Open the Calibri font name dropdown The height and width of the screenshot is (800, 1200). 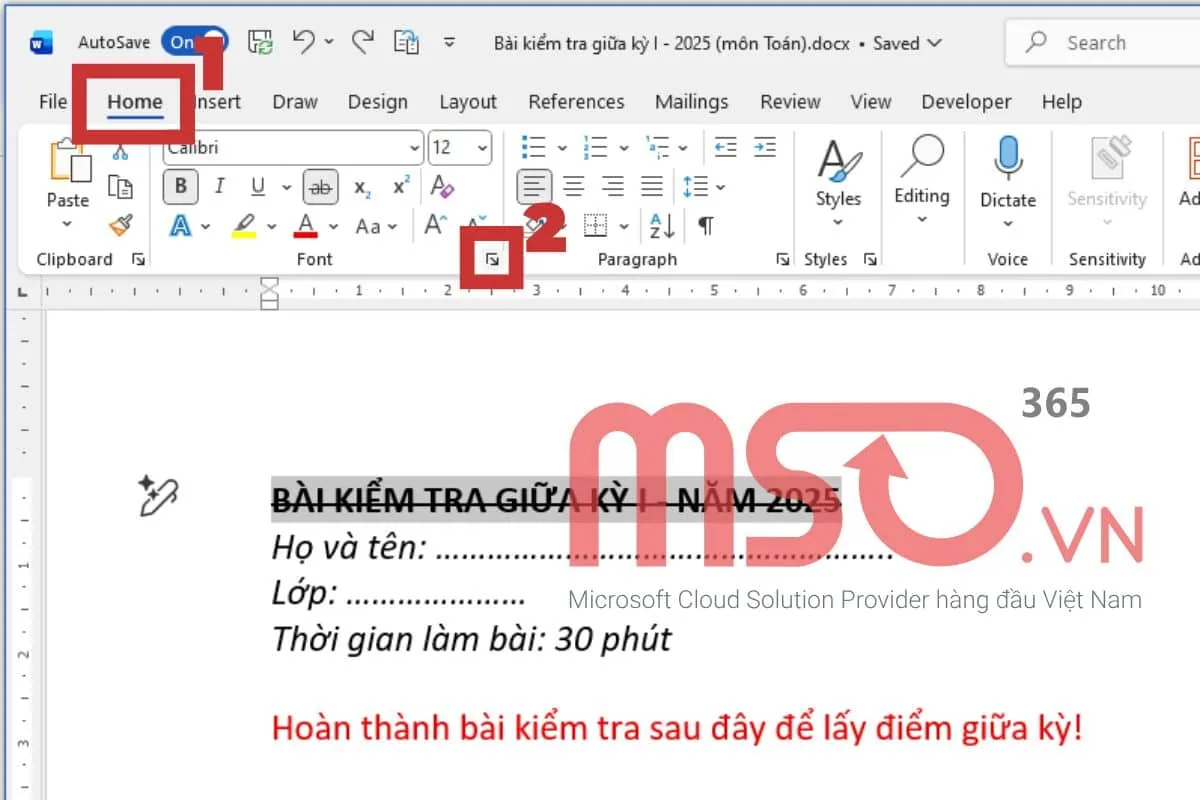(x=417, y=147)
